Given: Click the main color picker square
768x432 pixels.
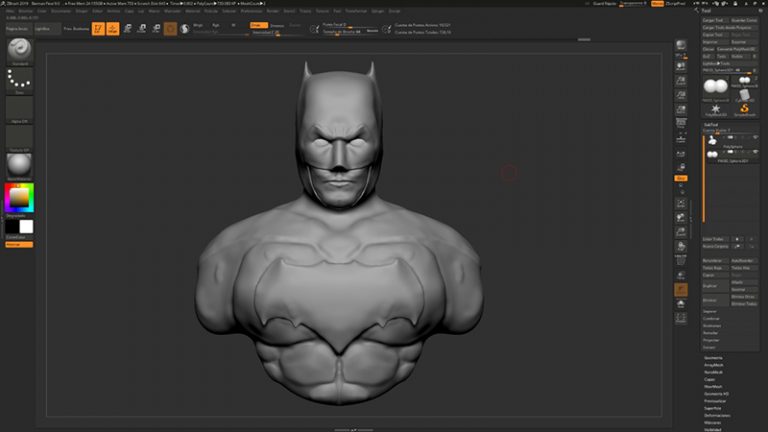Looking at the screenshot, I should tap(19, 197).
